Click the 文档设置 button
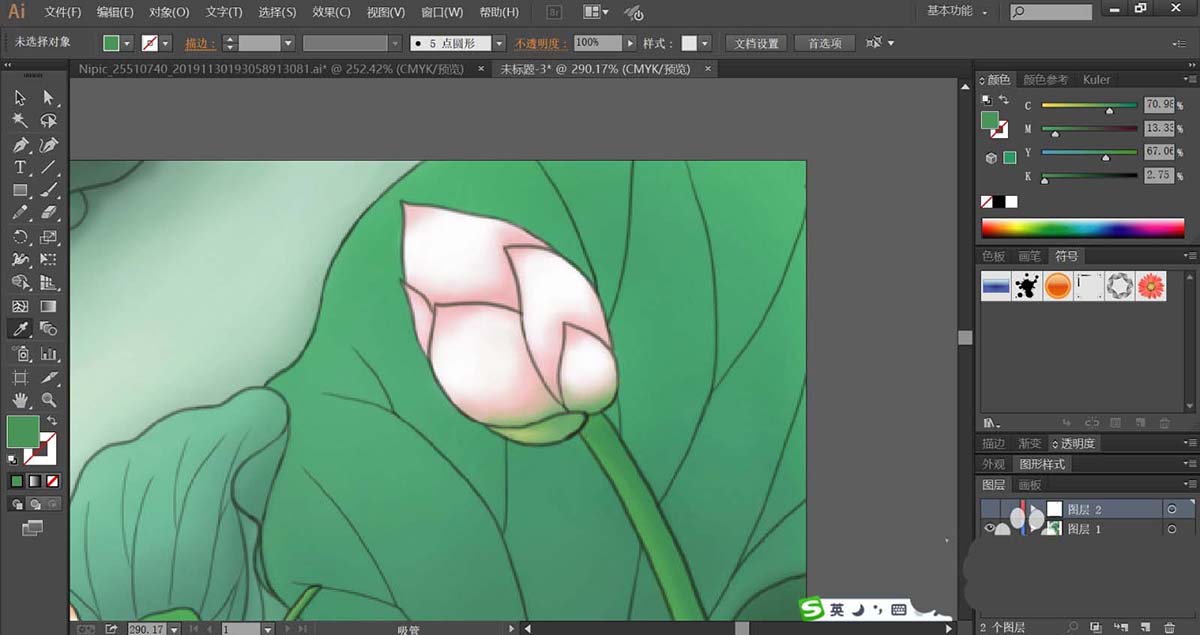 tap(755, 44)
